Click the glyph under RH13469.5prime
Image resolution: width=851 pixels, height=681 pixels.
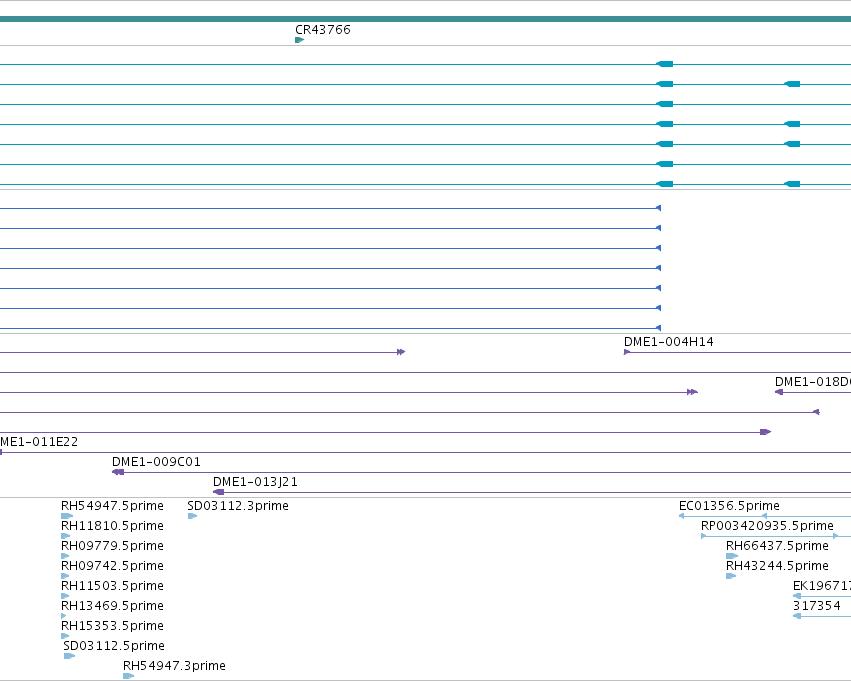tap(64, 616)
